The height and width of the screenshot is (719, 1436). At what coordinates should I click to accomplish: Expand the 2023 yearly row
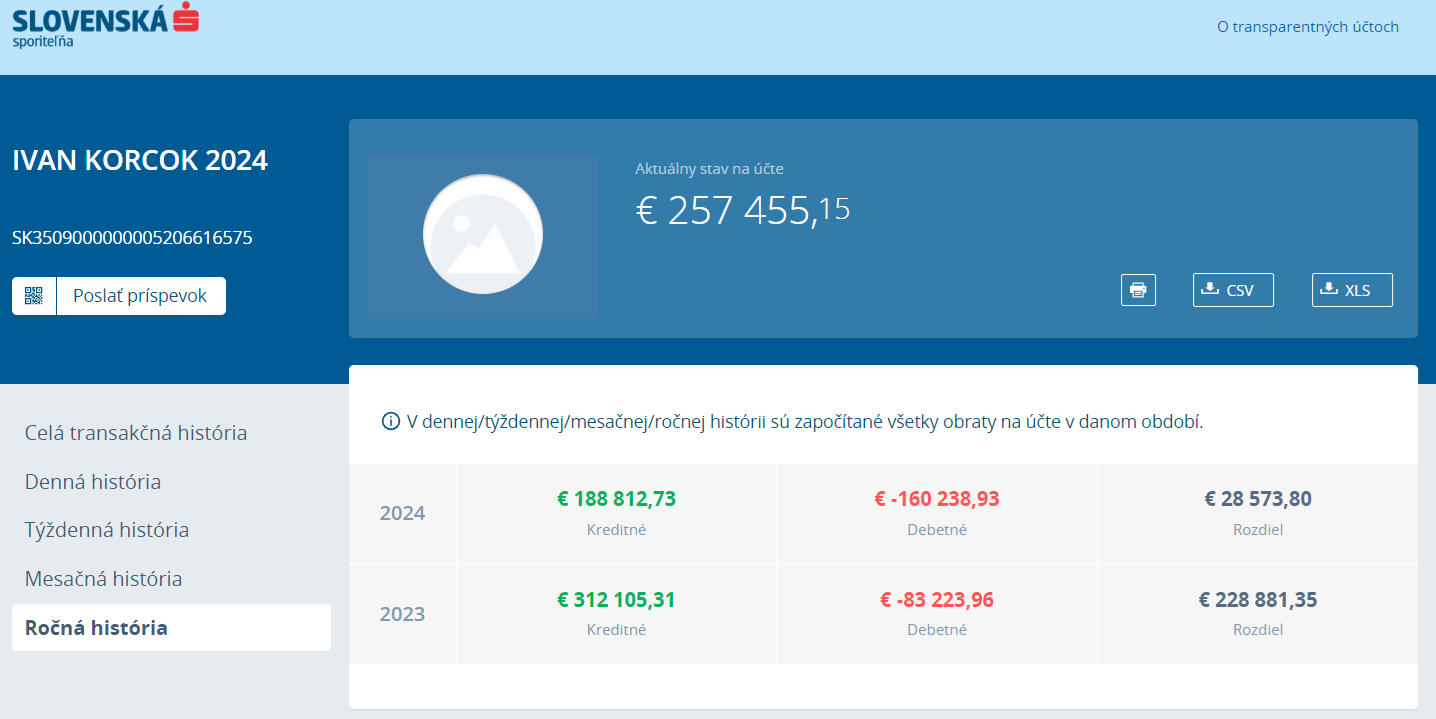(x=402, y=614)
